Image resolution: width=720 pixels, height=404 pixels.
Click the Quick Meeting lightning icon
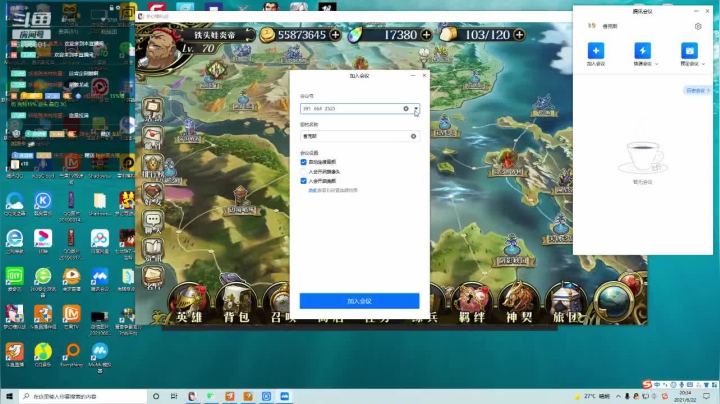coord(642,50)
